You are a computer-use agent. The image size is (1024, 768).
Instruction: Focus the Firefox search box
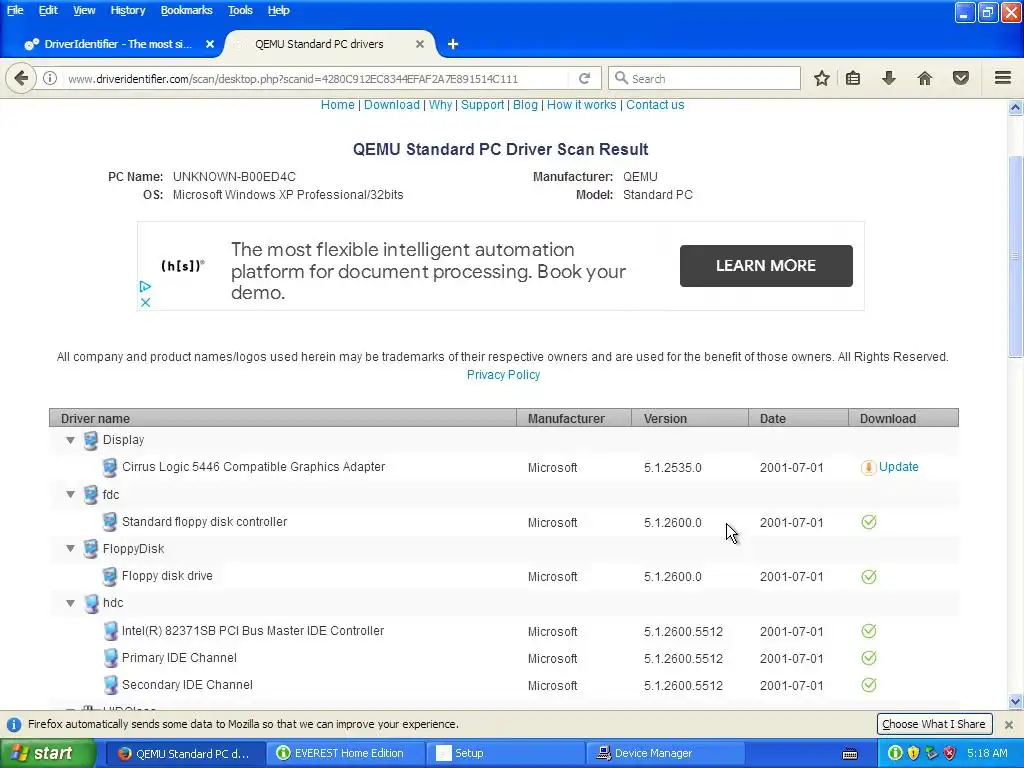[704, 78]
